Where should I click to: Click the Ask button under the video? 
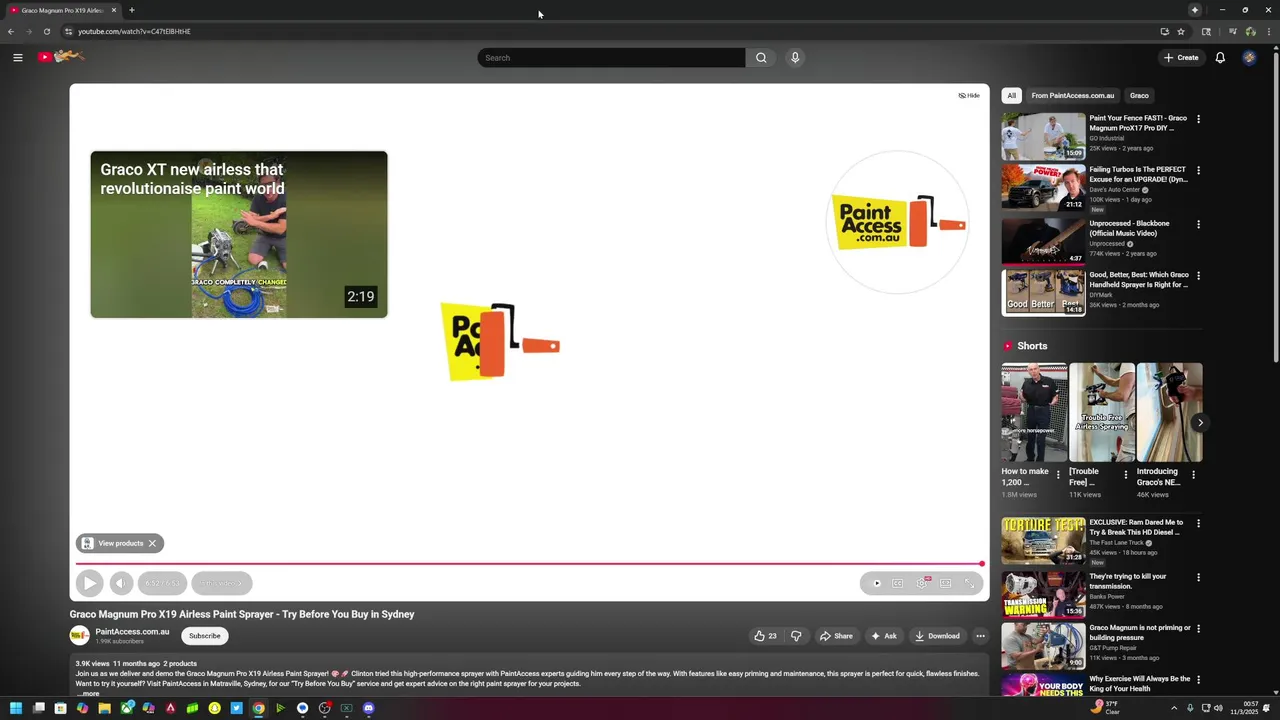click(883, 636)
